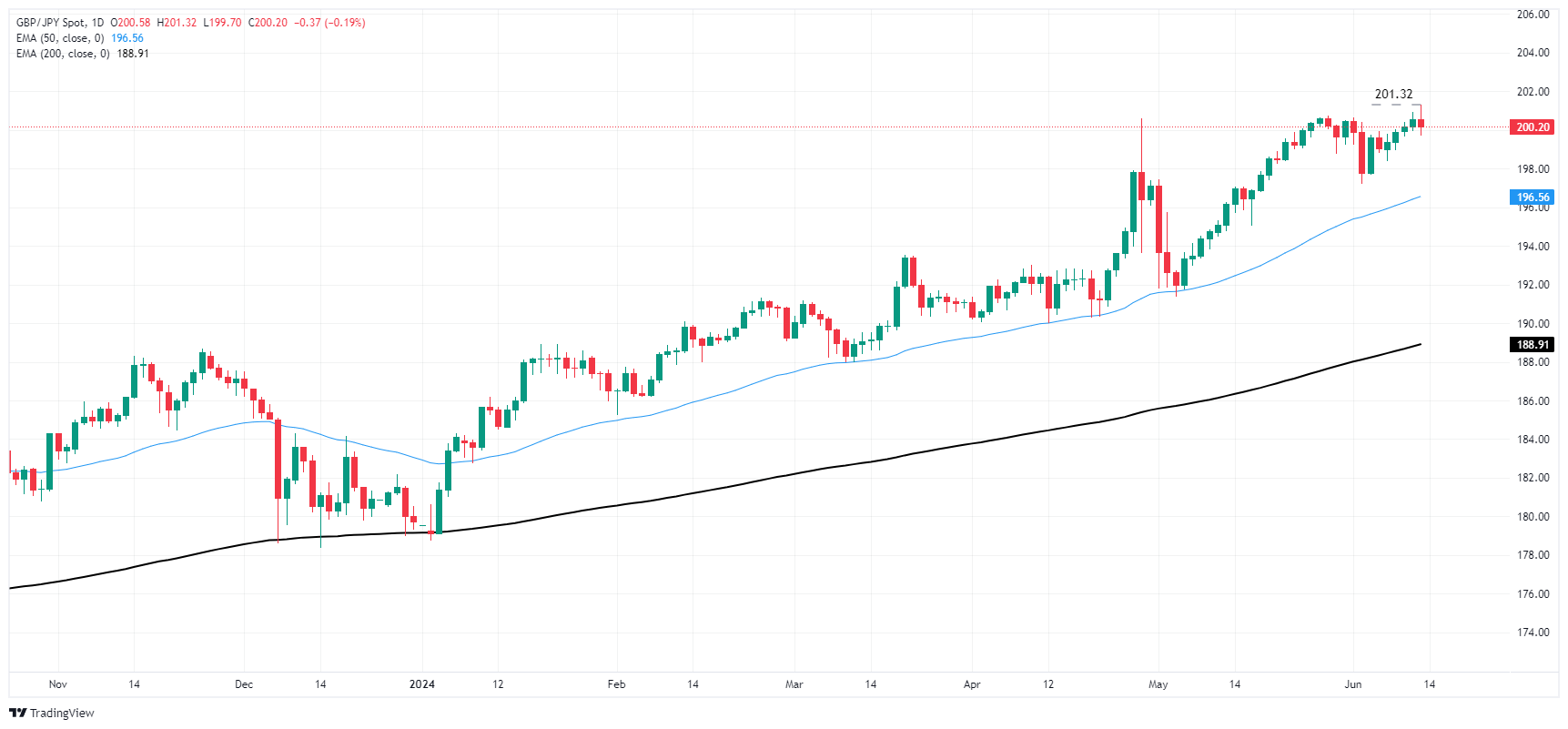Click the TradingView logo icon
The image size is (1568, 729).
(18, 713)
